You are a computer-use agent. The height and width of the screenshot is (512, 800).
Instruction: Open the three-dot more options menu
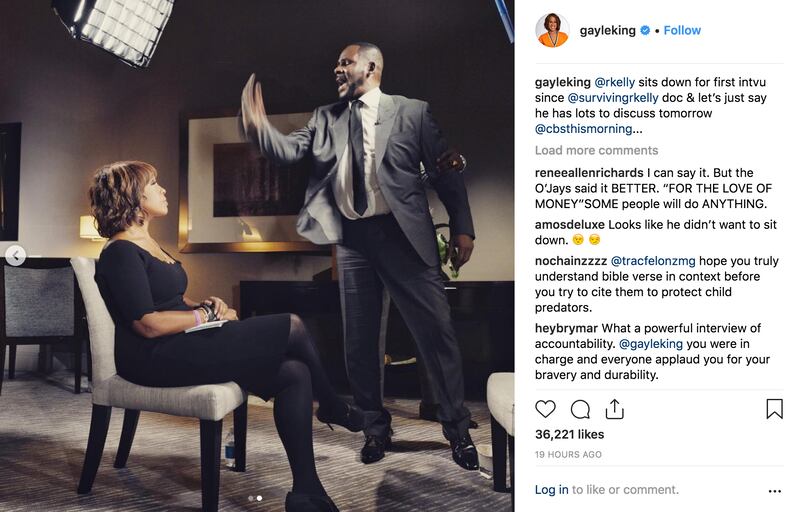pos(774,491)
